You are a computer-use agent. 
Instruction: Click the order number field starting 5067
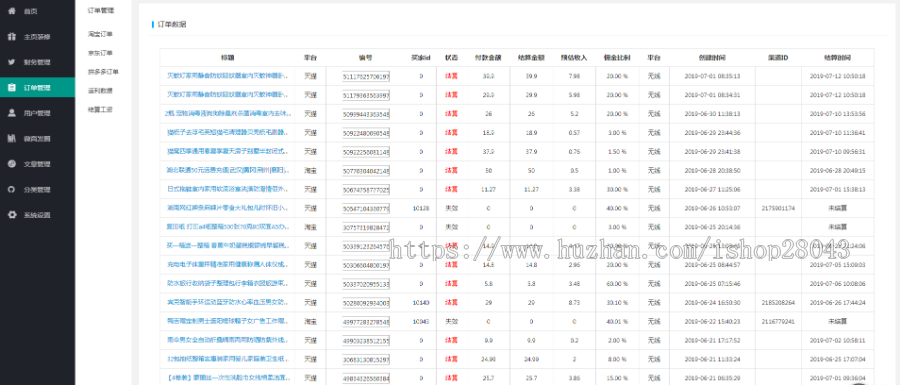click(x=366, y=189)
